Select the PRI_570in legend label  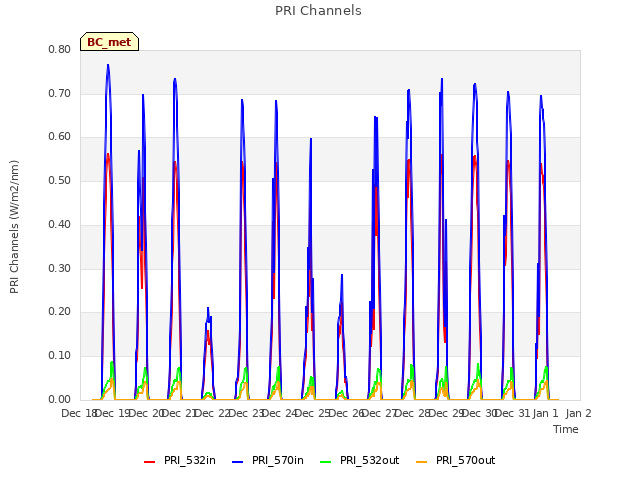point(278,460)
